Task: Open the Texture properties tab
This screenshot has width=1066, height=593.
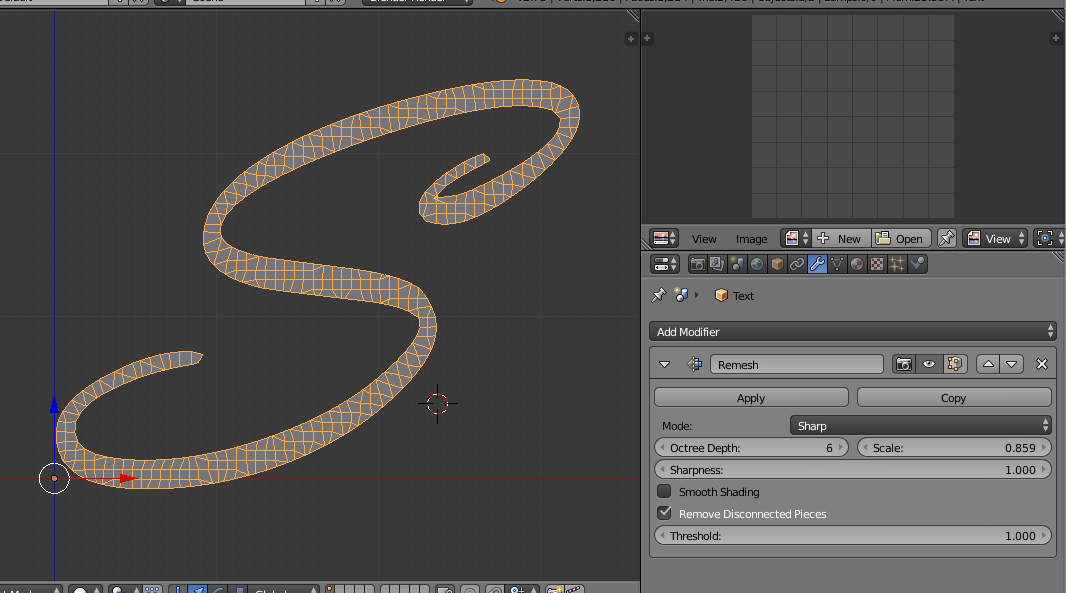Action: [877, 264]
